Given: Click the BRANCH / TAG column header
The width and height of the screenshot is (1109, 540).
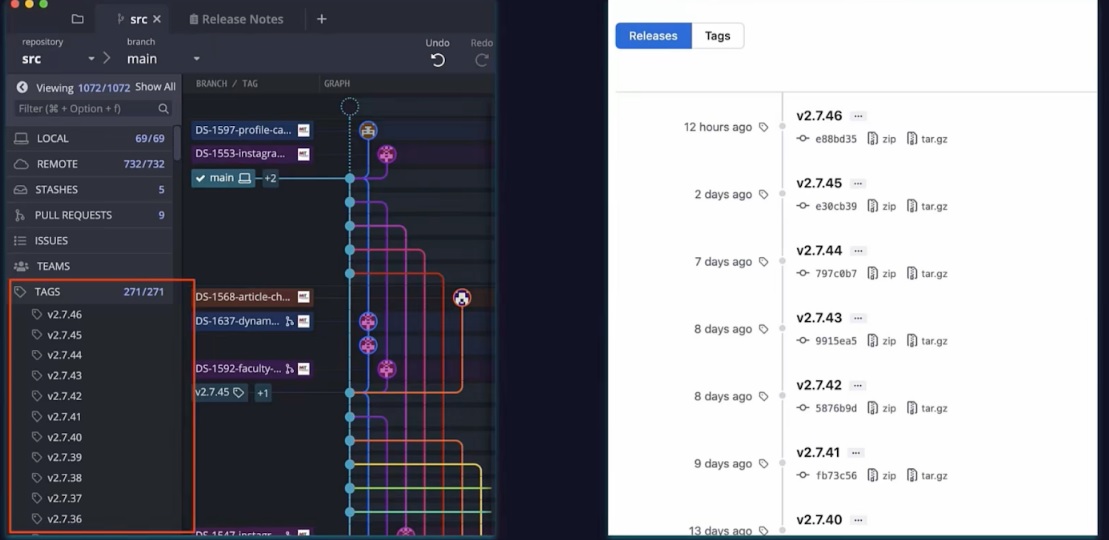Looking at the screenshot, I should (226, 84).
